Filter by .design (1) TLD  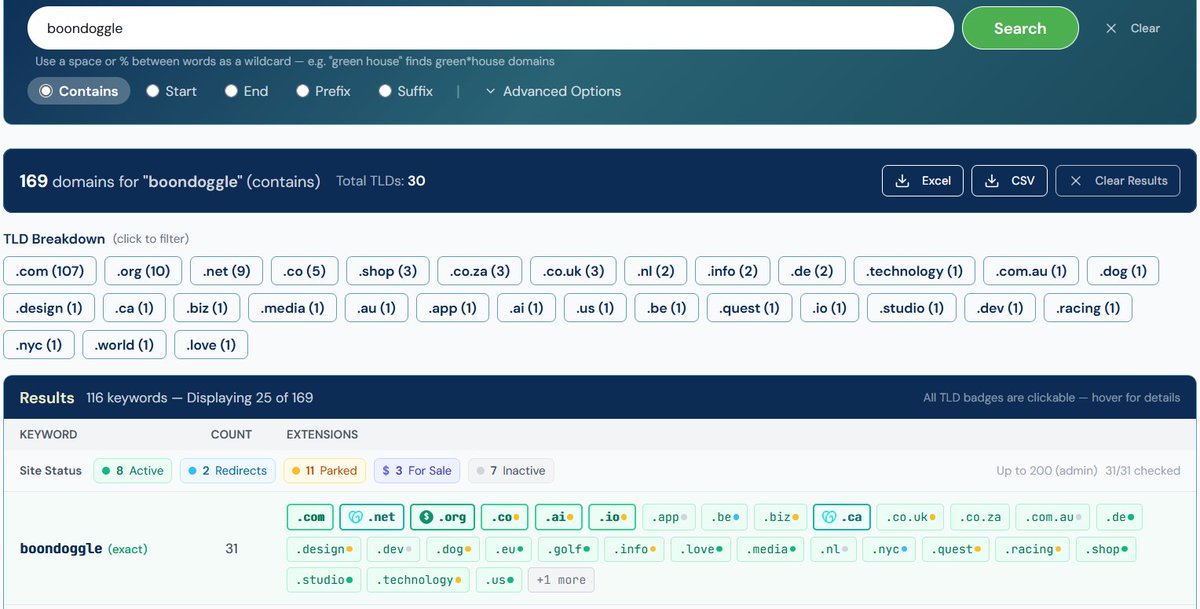click(x=49, y=308)
